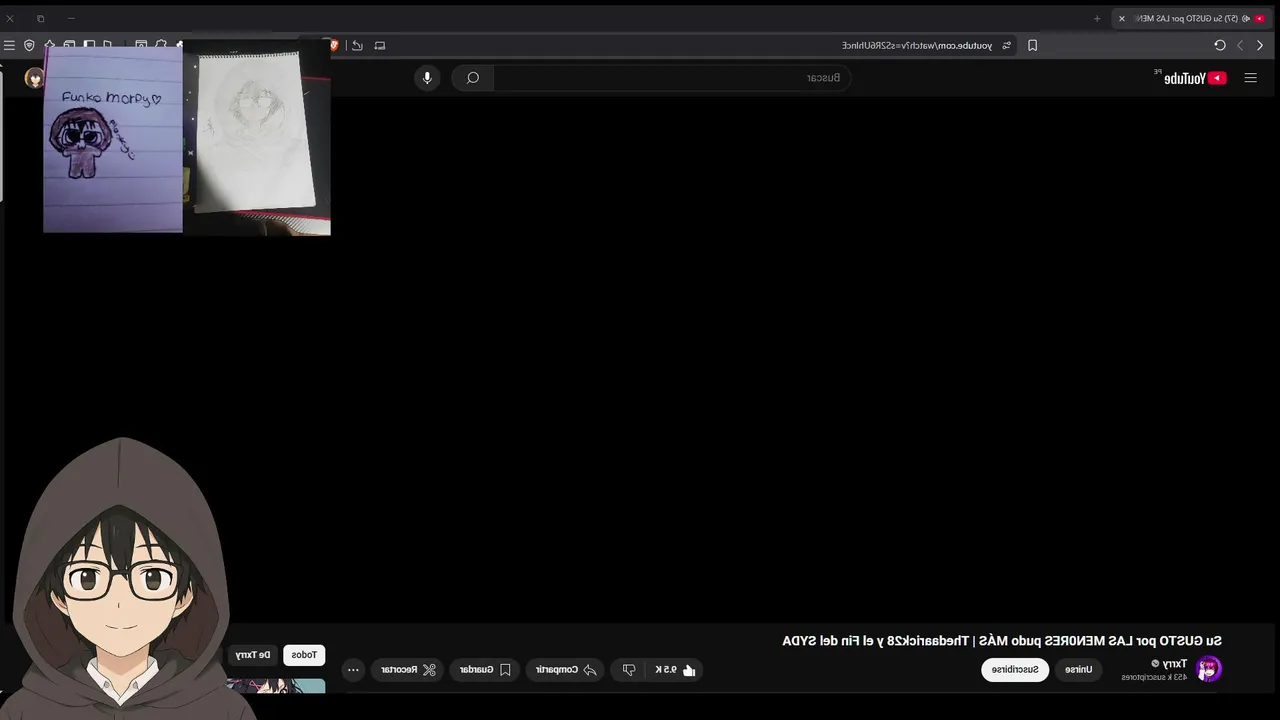
Task: Open the user profile avatar on YouTube
Action: tap(34, 78)
